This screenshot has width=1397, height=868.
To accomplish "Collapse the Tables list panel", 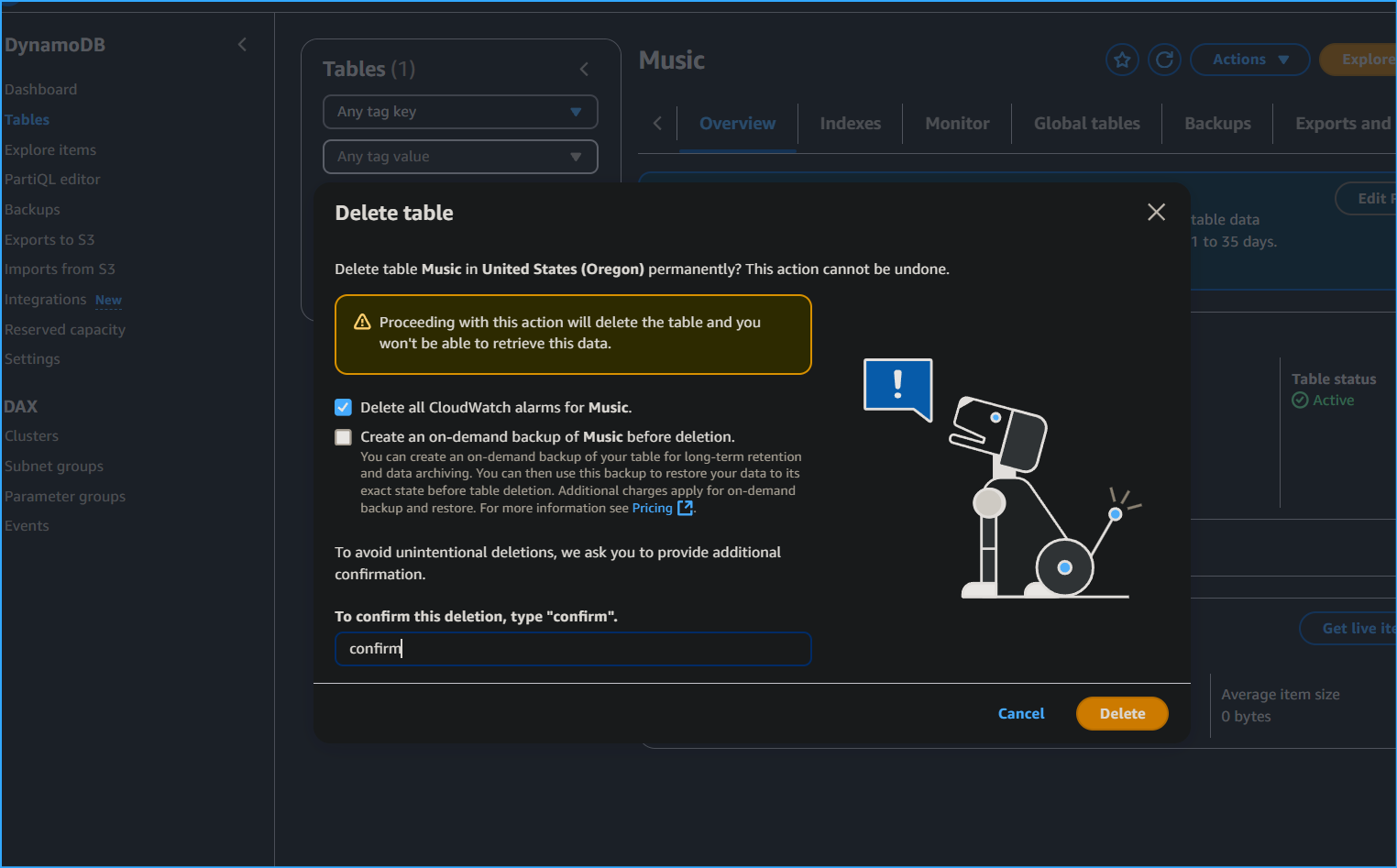I will tap(584, 70).
